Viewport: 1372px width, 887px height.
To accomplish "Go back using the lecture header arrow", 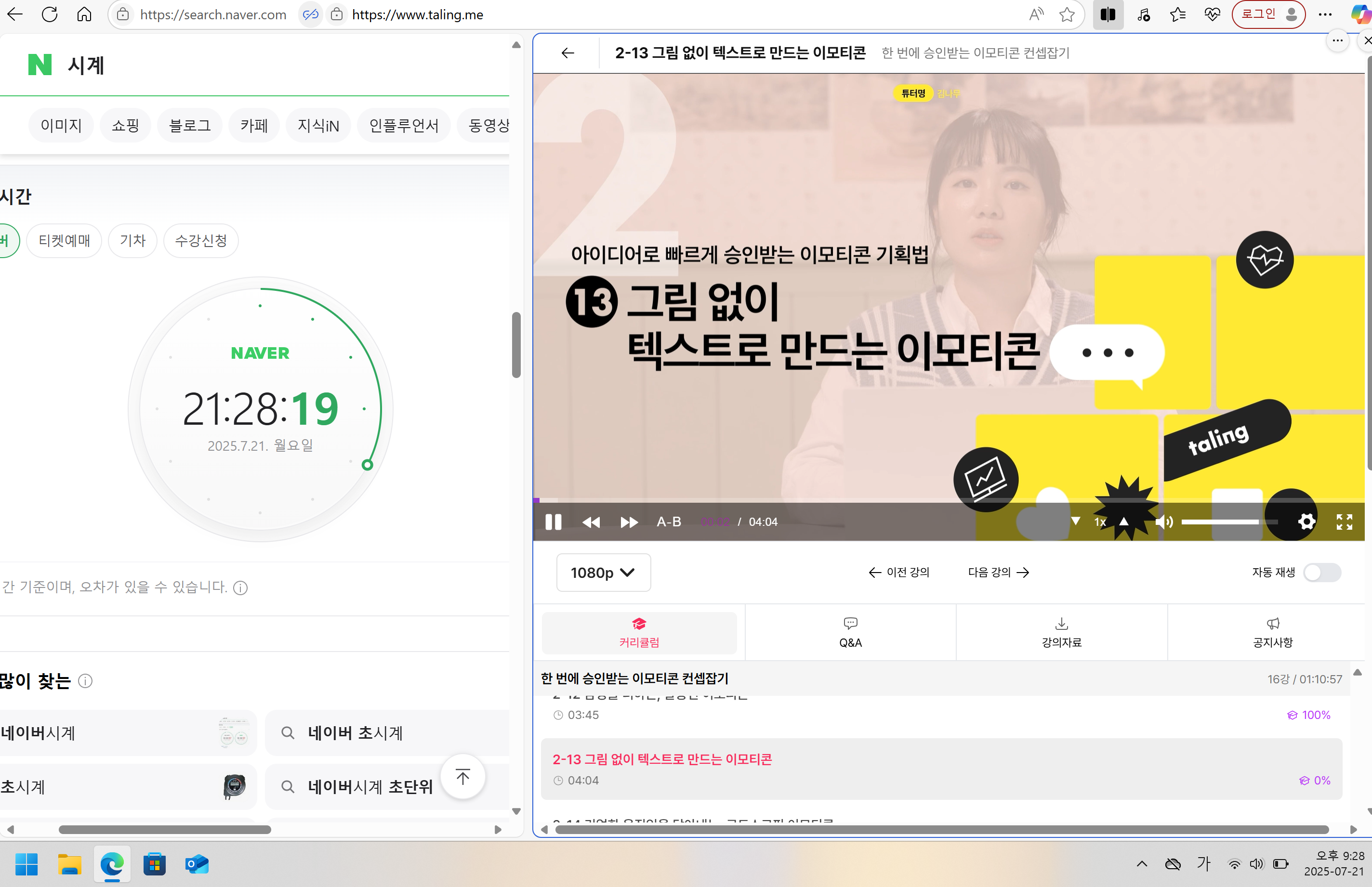I will click(x=567, y=53).
